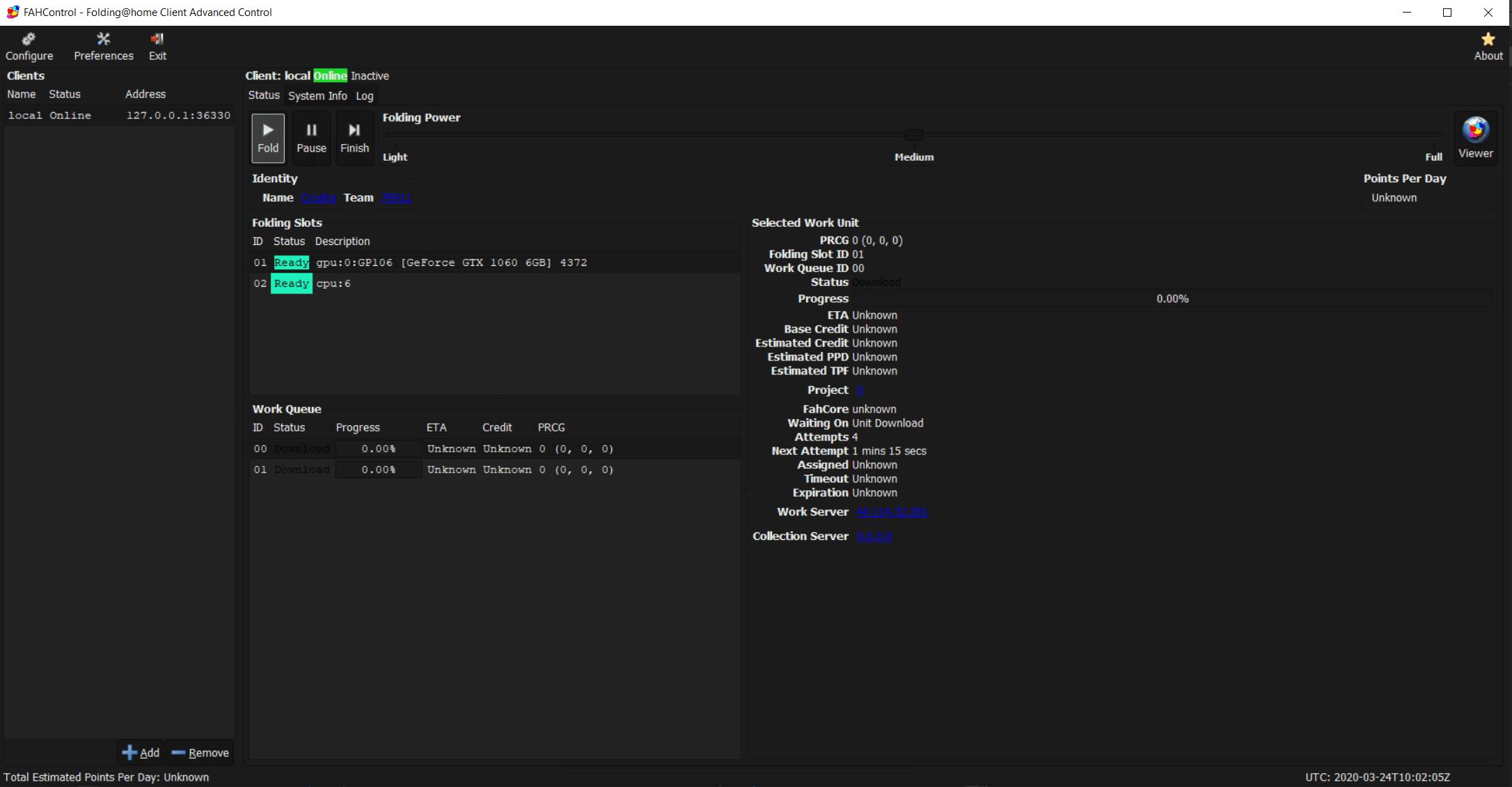This screenshot has height=787, width=1512.
Task: Click the Folding Slots Status column header
Action: (x=289, y=241)
